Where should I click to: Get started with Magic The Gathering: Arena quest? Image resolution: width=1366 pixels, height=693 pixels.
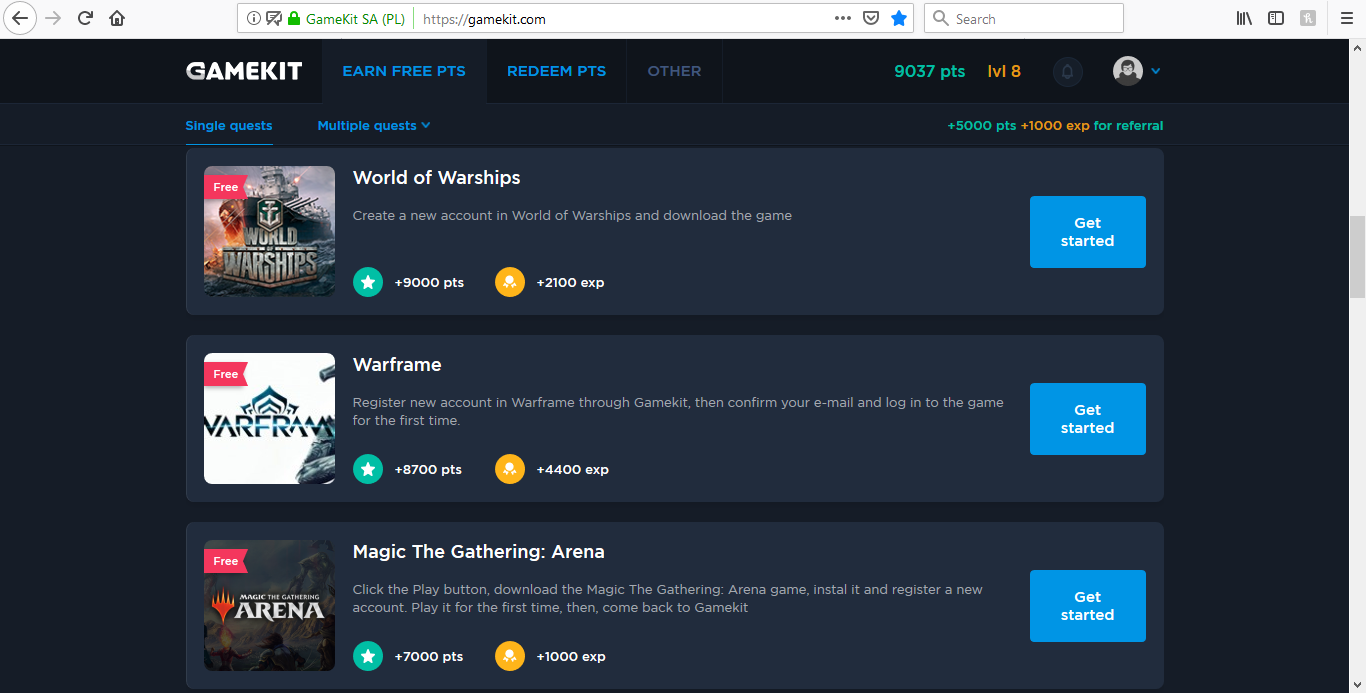[x=1088, y=606]
